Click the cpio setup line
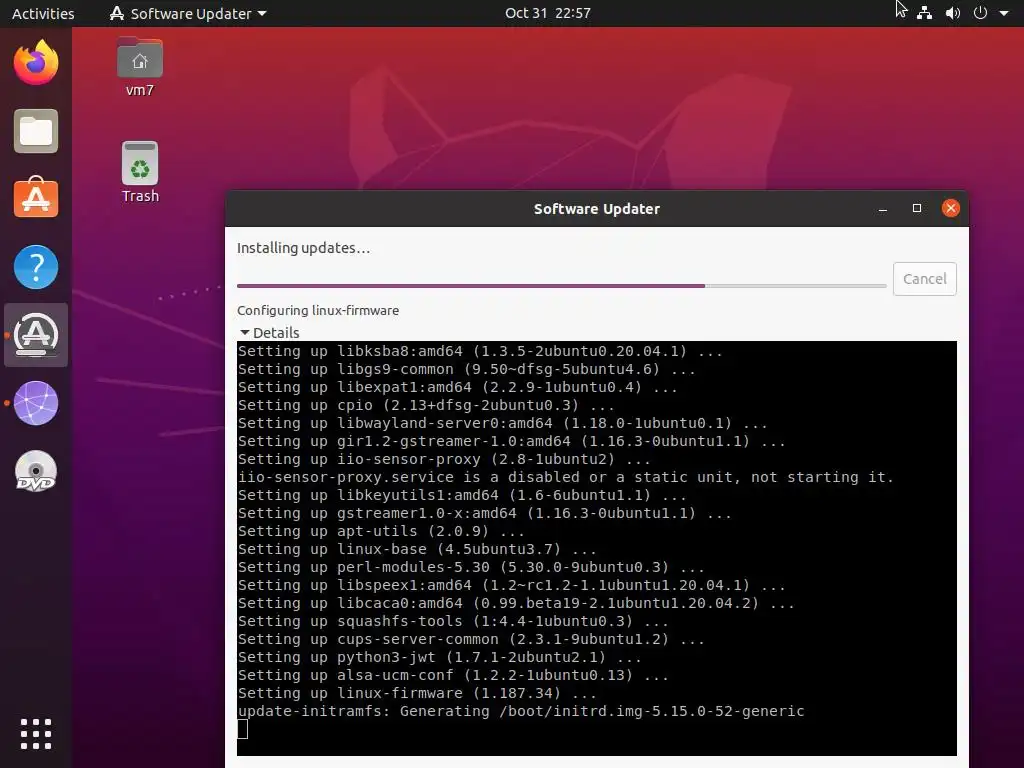Viewport: 1024px width, 768px height. coord(426,406)
